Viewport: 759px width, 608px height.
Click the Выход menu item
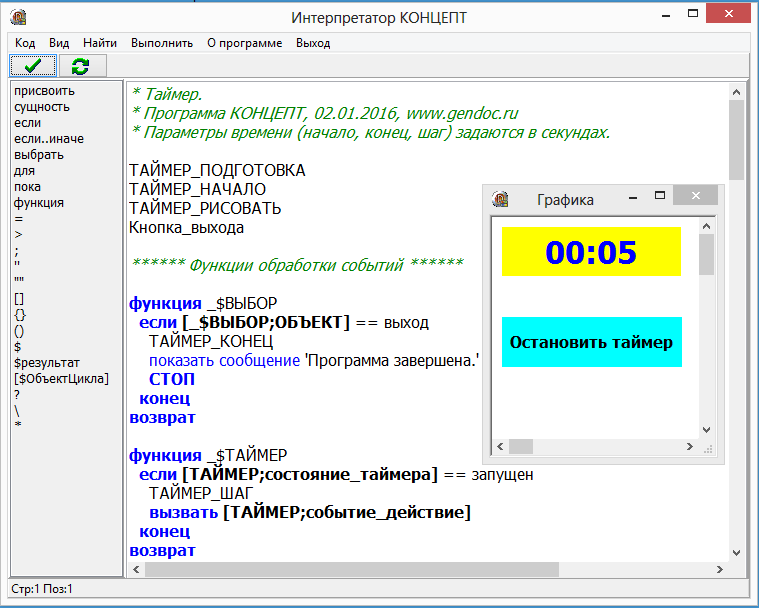click(313, 43)
